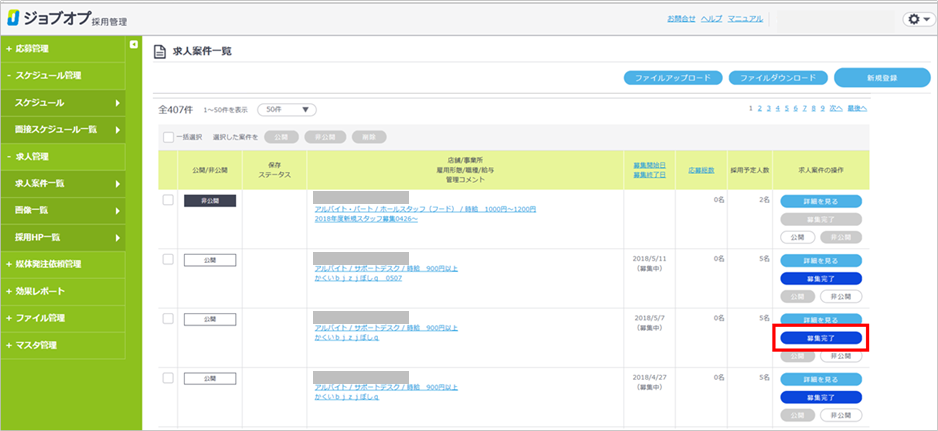Select checkbox of the 2018/5/11 job row
This screenshot has width=938, height=431.
(x=167, y=258)
